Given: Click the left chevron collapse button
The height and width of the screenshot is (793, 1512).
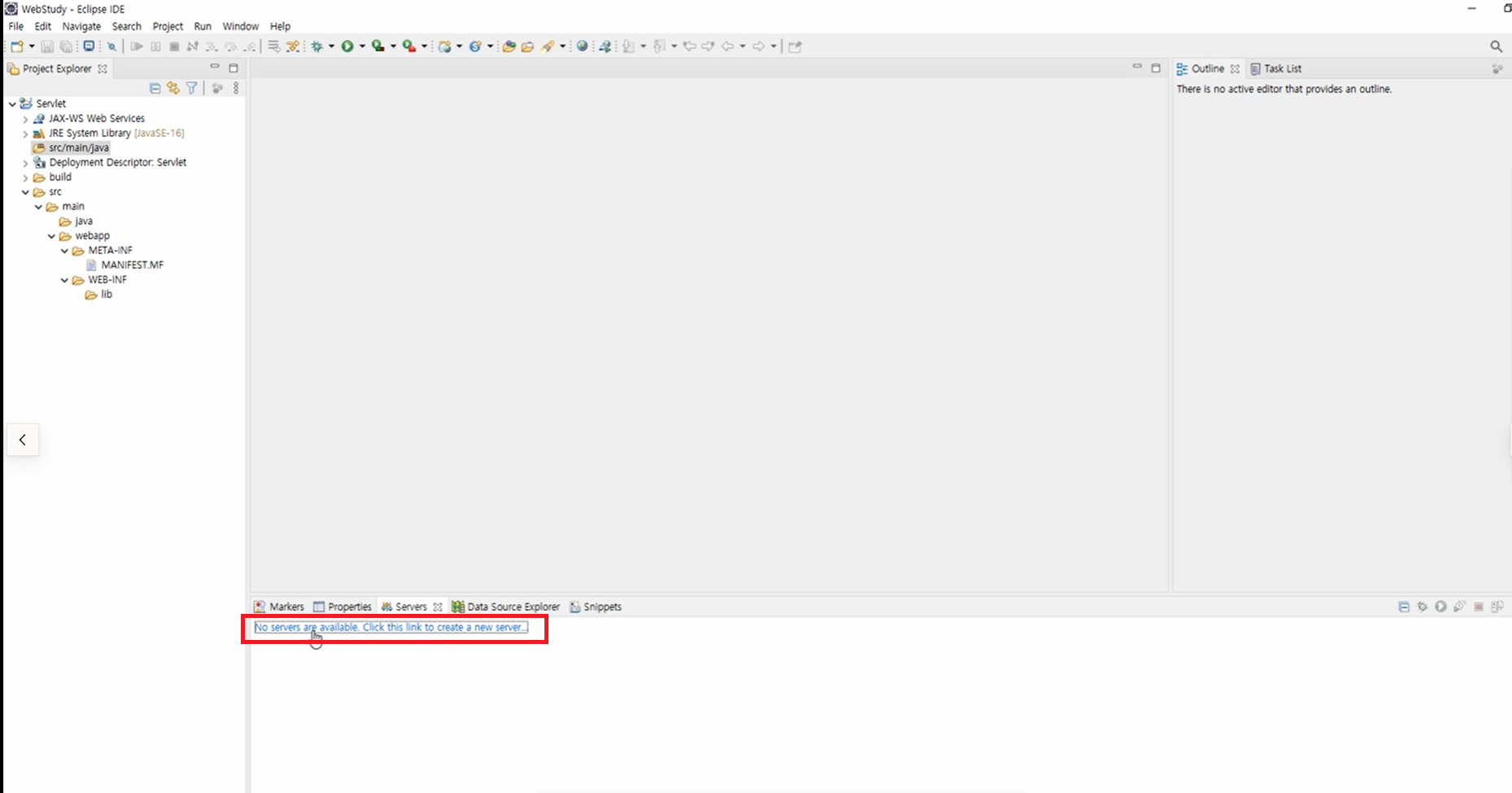Looking at the screenshot, I should 23,440.
